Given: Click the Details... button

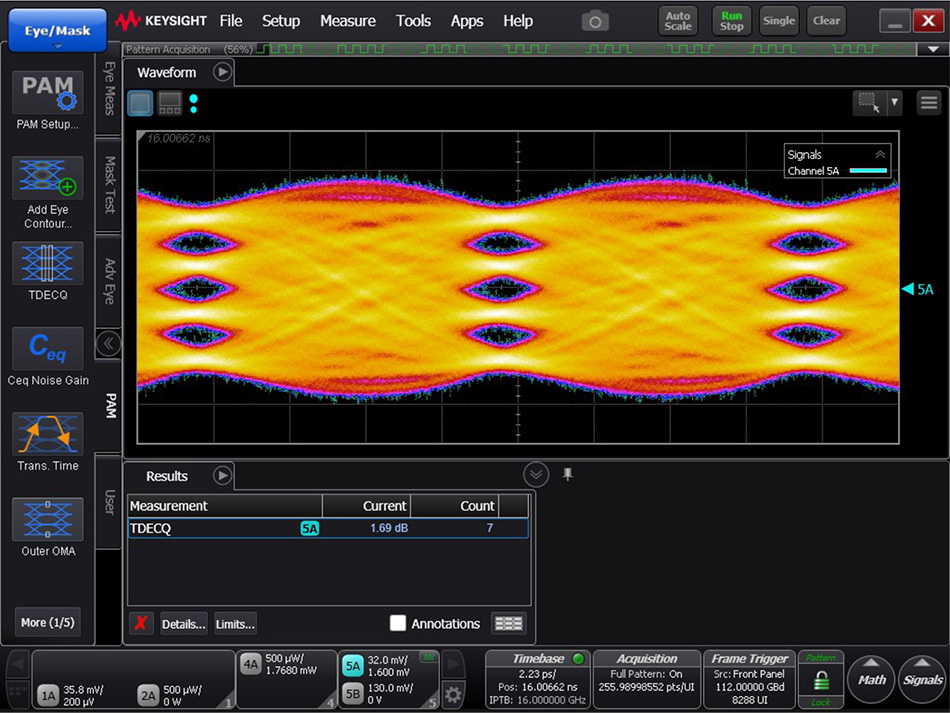Looking at the screenshot, I should [x=183, y=623].
